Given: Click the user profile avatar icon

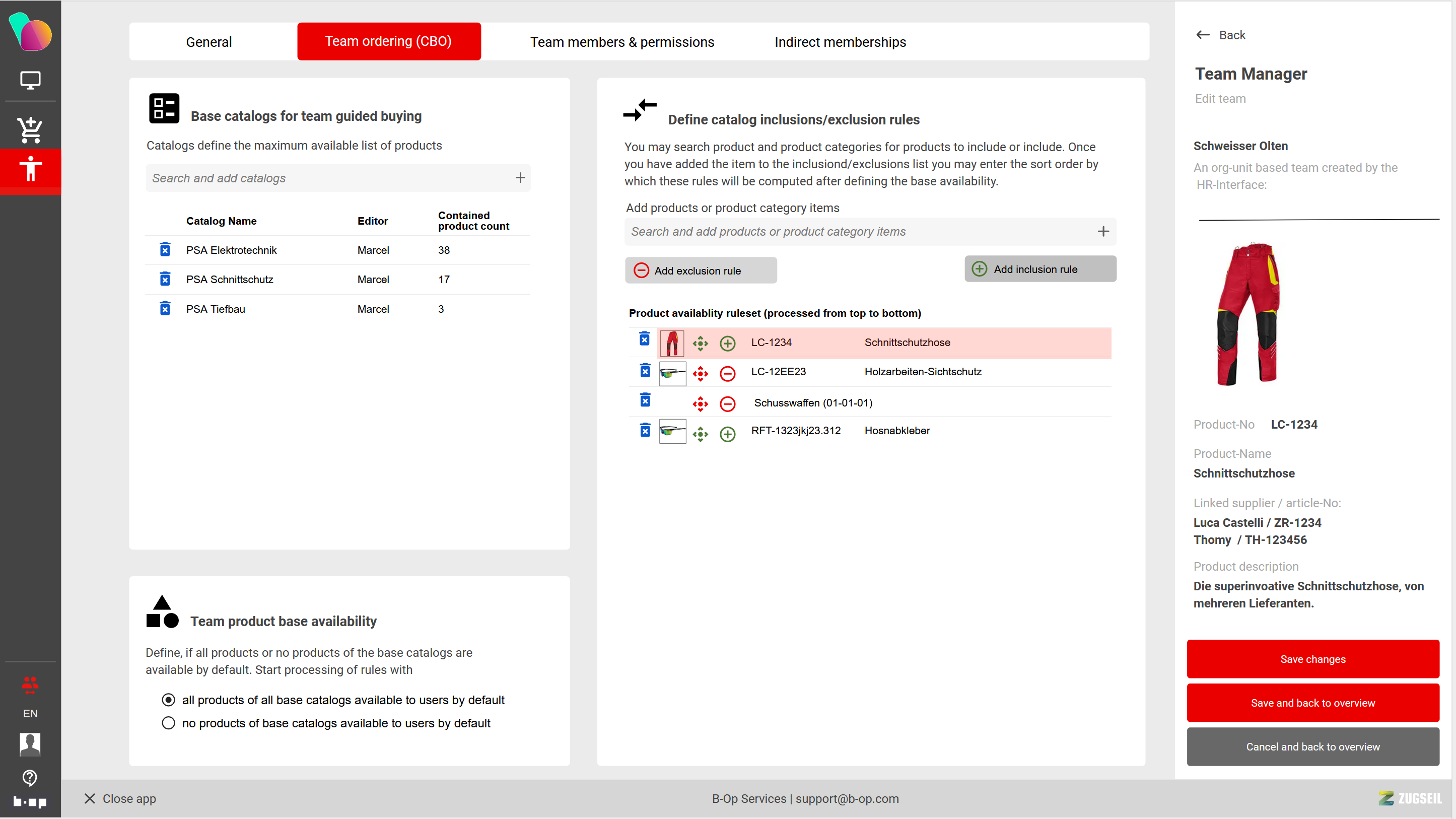Looking at the screenshot, I should (x=30, y=744).
